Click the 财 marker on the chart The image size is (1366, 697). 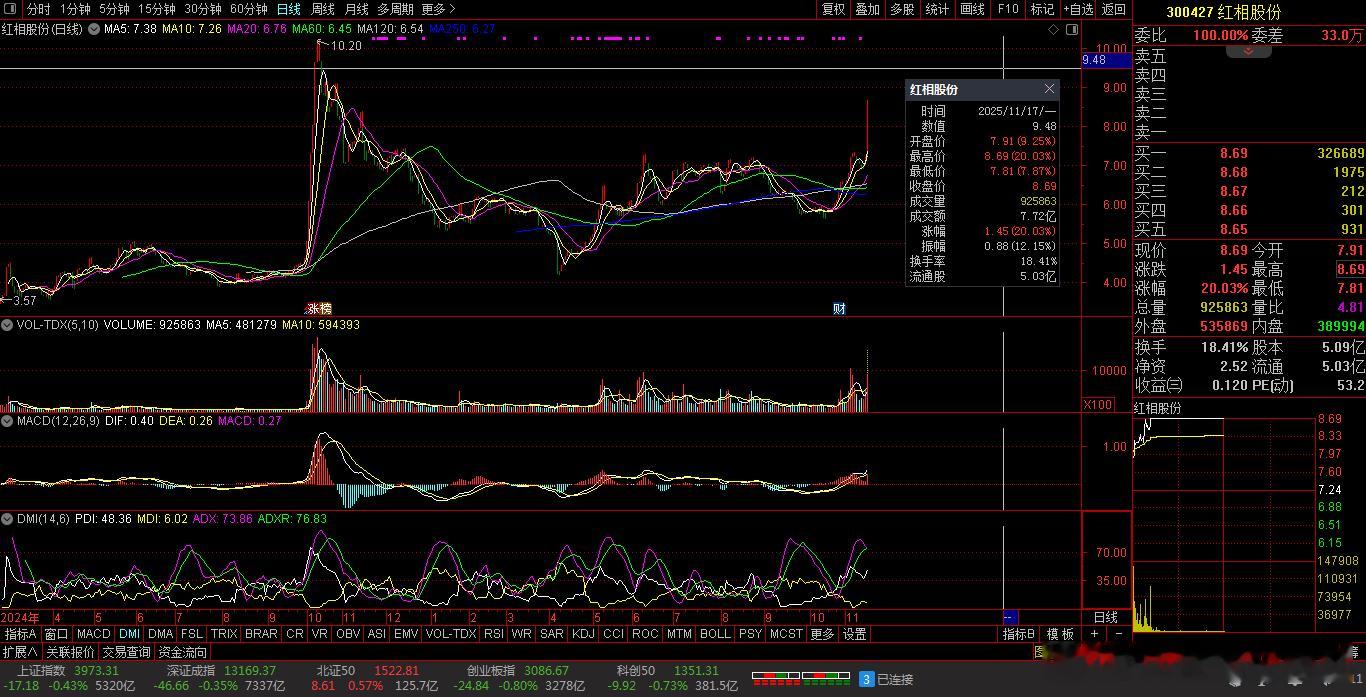(x=839, y=308)
